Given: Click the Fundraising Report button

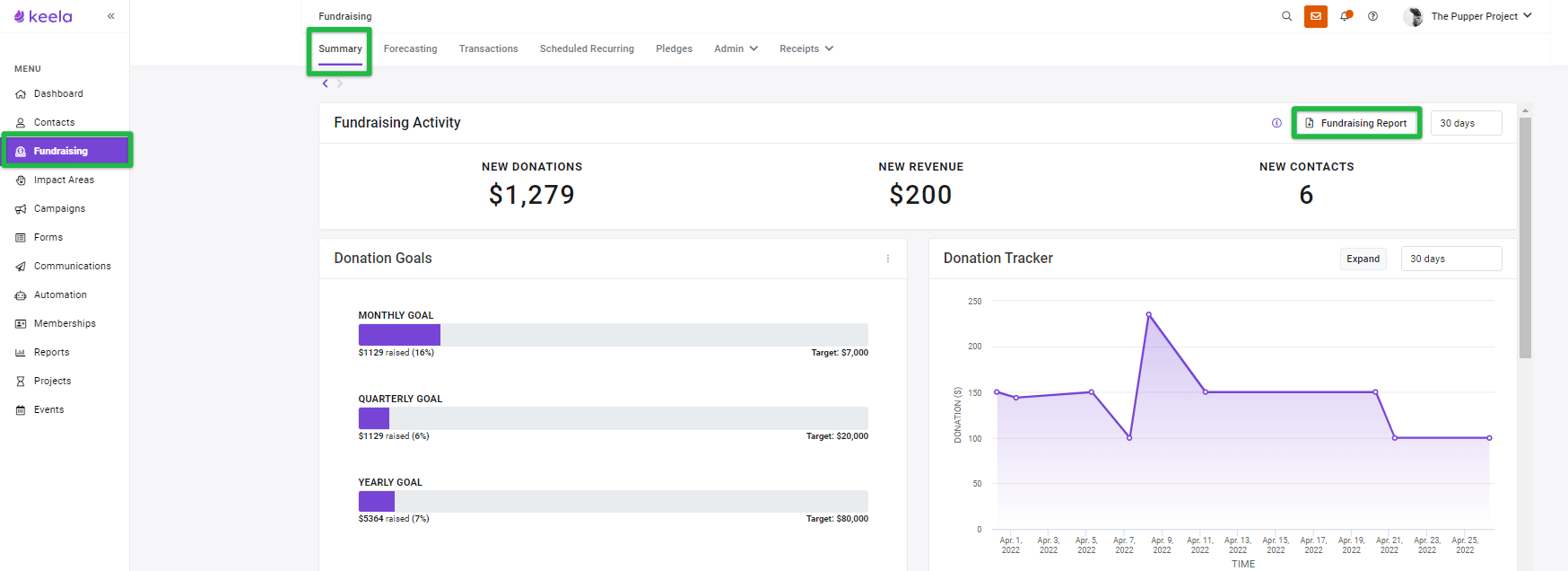Looking at the screenshot, I should 1356,123.
